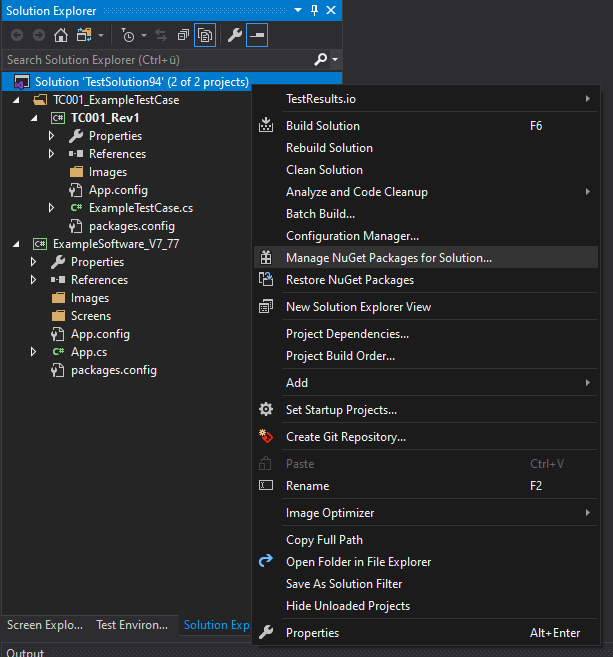Open the Image Optimizer submenu

point(426,513)
